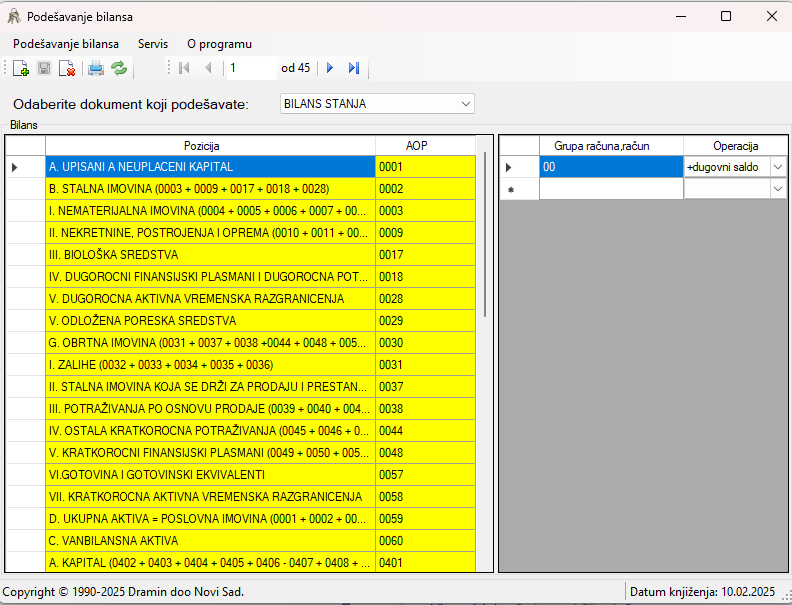This screenshot has height=605, width=792.
Task: Click the record number input field
Action: pyautogui.click(x=251, y=68)
